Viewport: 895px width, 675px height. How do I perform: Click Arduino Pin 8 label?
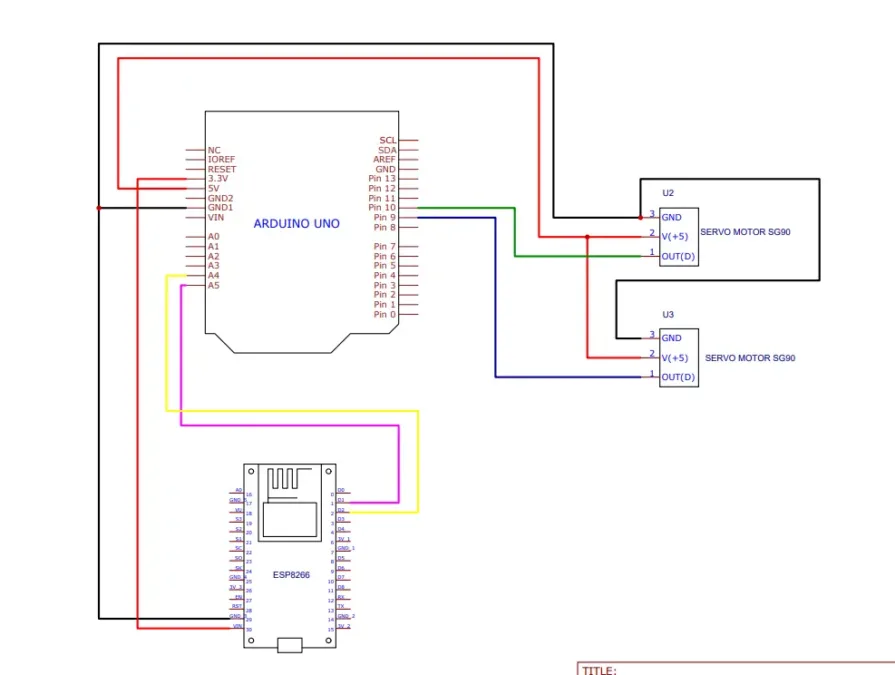tap(385, 227)
